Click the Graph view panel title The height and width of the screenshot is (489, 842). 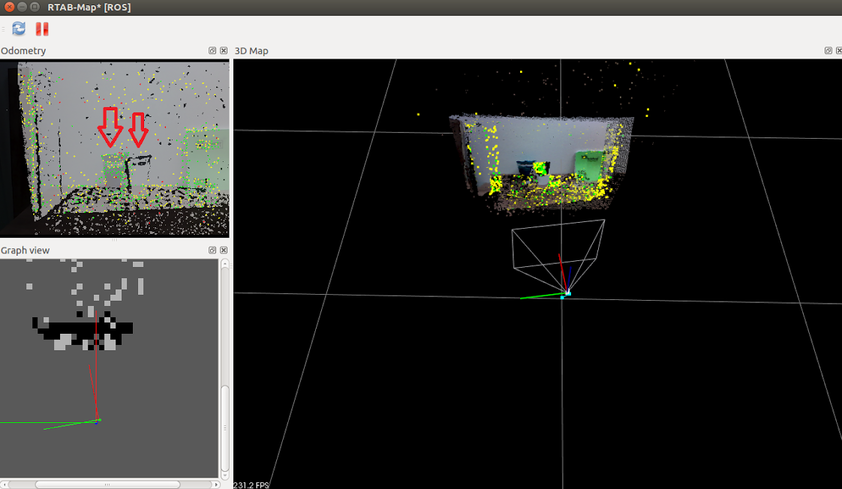(25, 250)
